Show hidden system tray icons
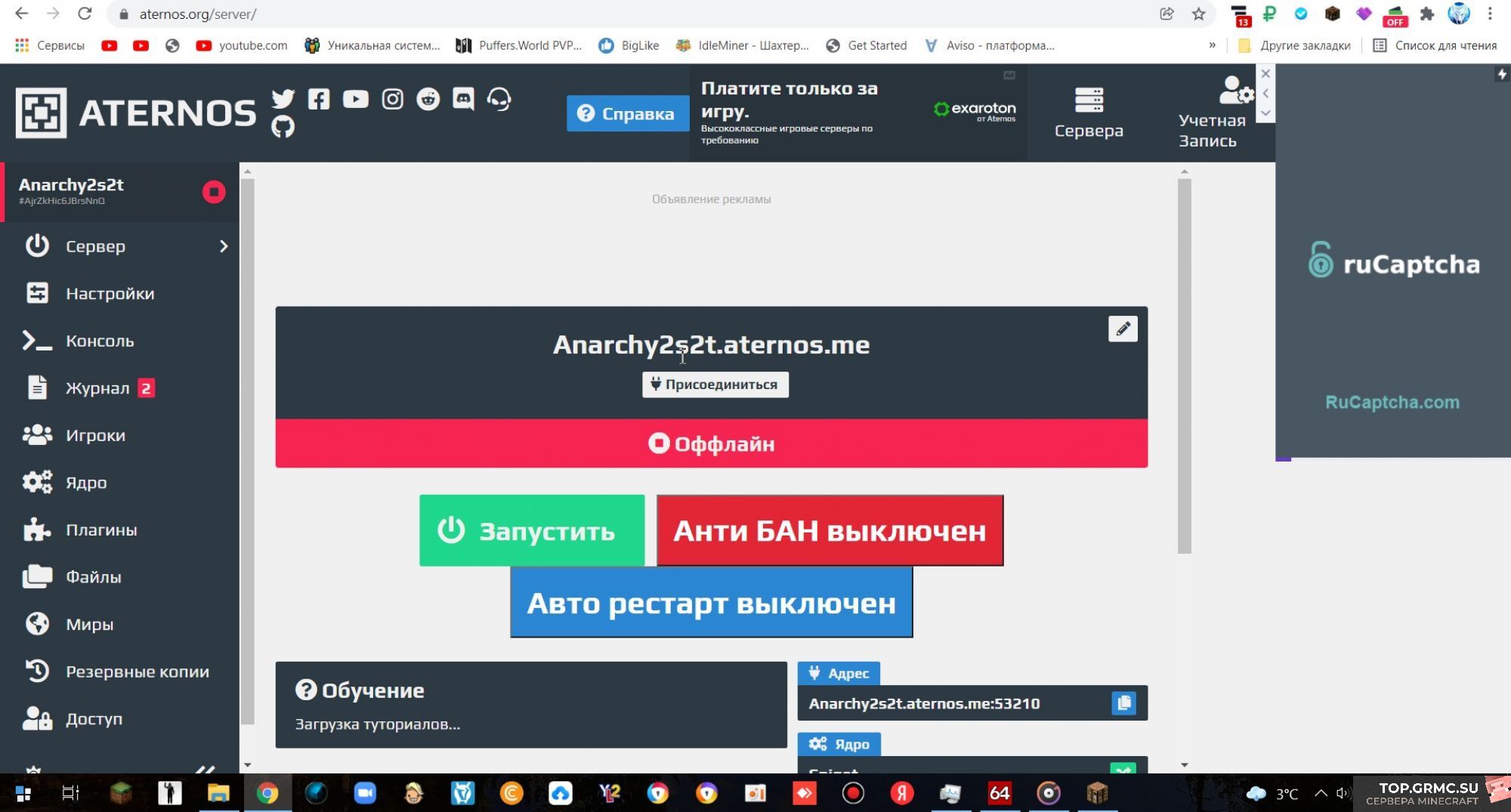Viewport: 1511px width, 812px height. pyautogui.click(x=1321, y=793)
